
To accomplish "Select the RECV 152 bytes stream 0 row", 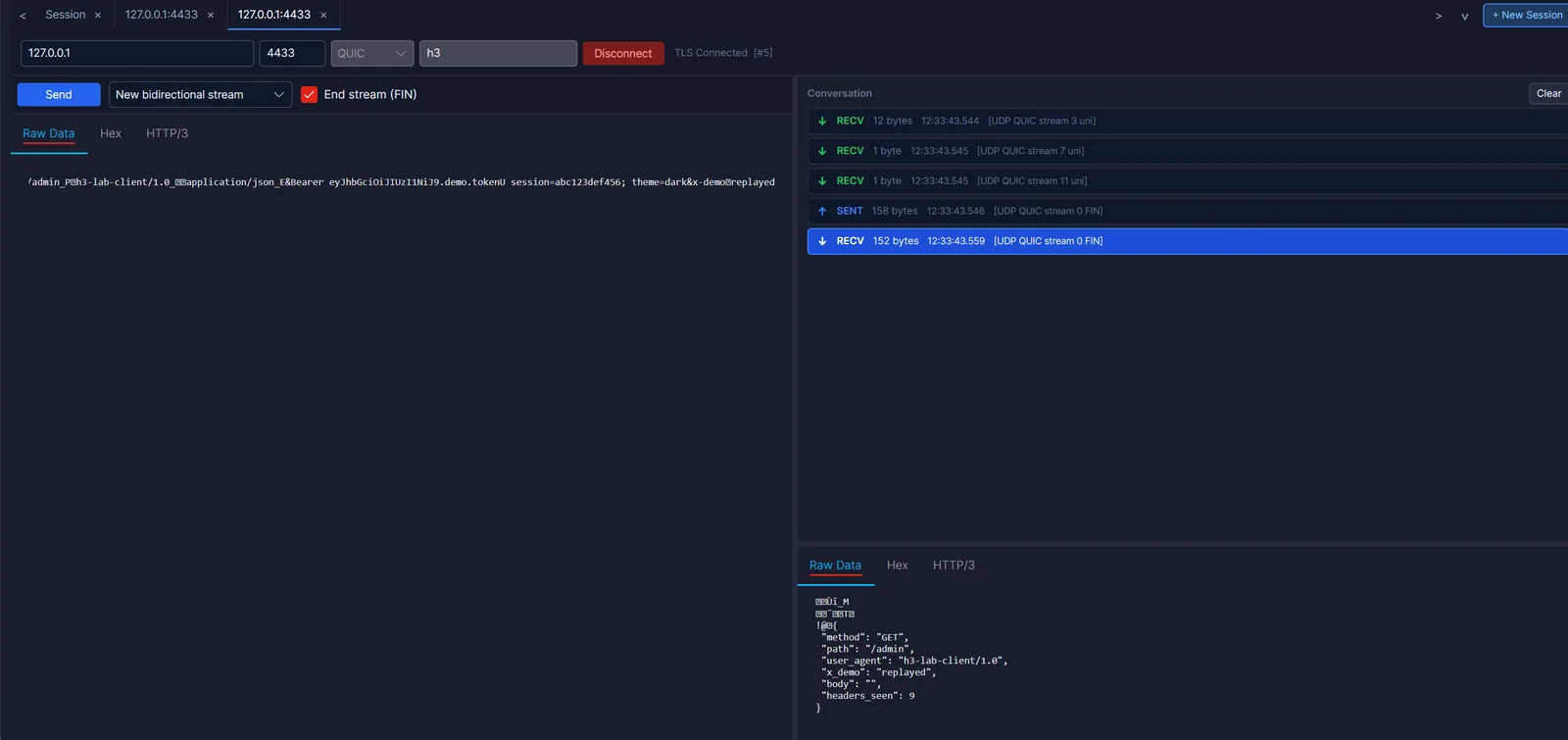I will pyautogui.click(x=1188, y=241).
